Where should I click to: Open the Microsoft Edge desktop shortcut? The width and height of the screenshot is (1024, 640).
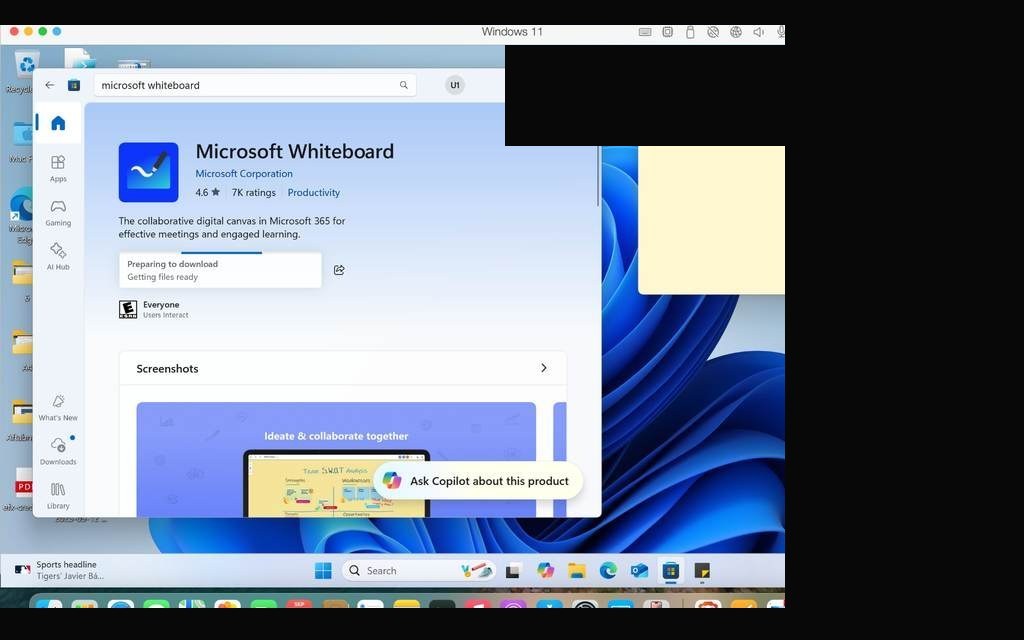(22, 216)
